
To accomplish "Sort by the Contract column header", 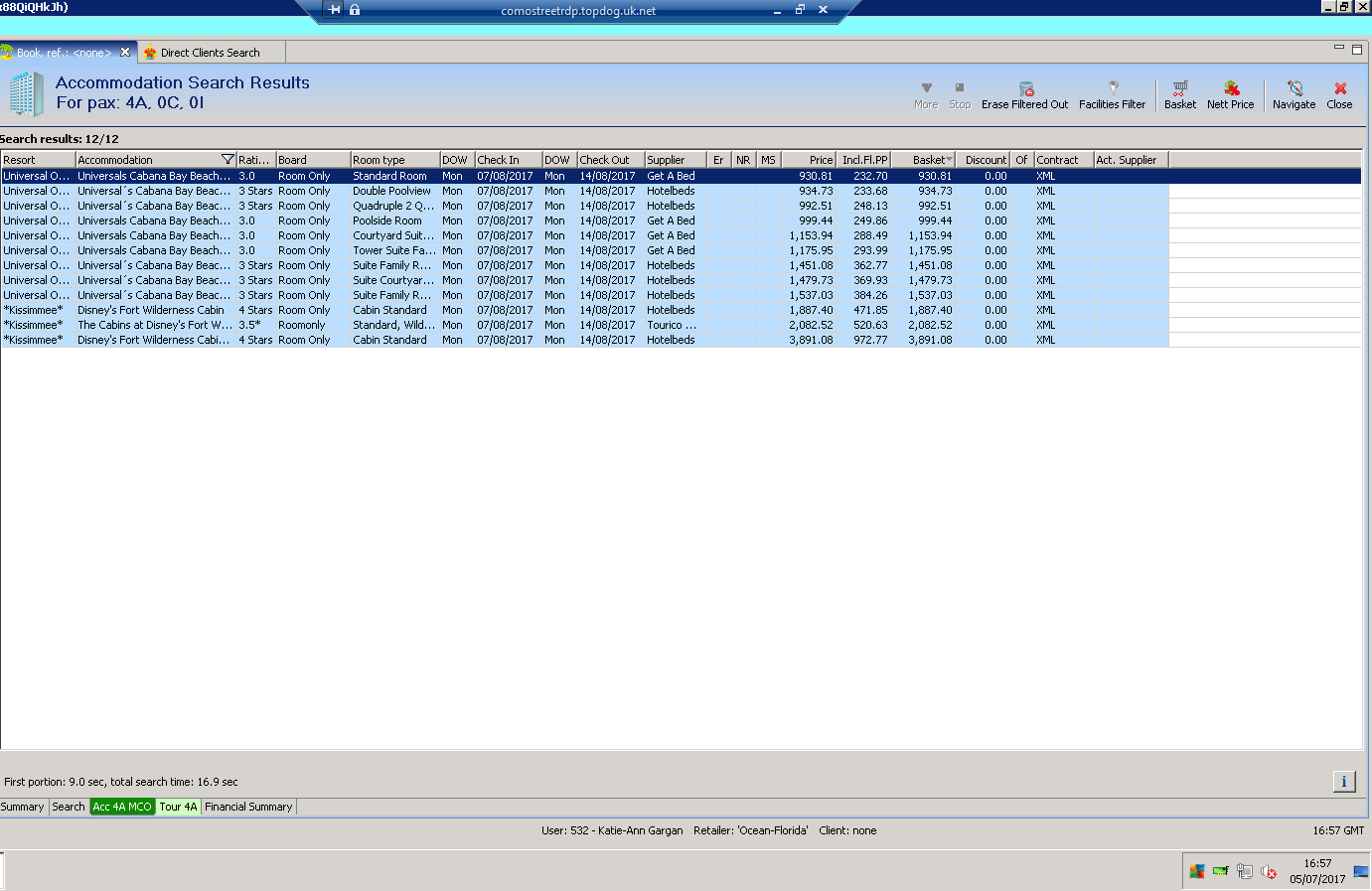I will (x=1064, y=160).
